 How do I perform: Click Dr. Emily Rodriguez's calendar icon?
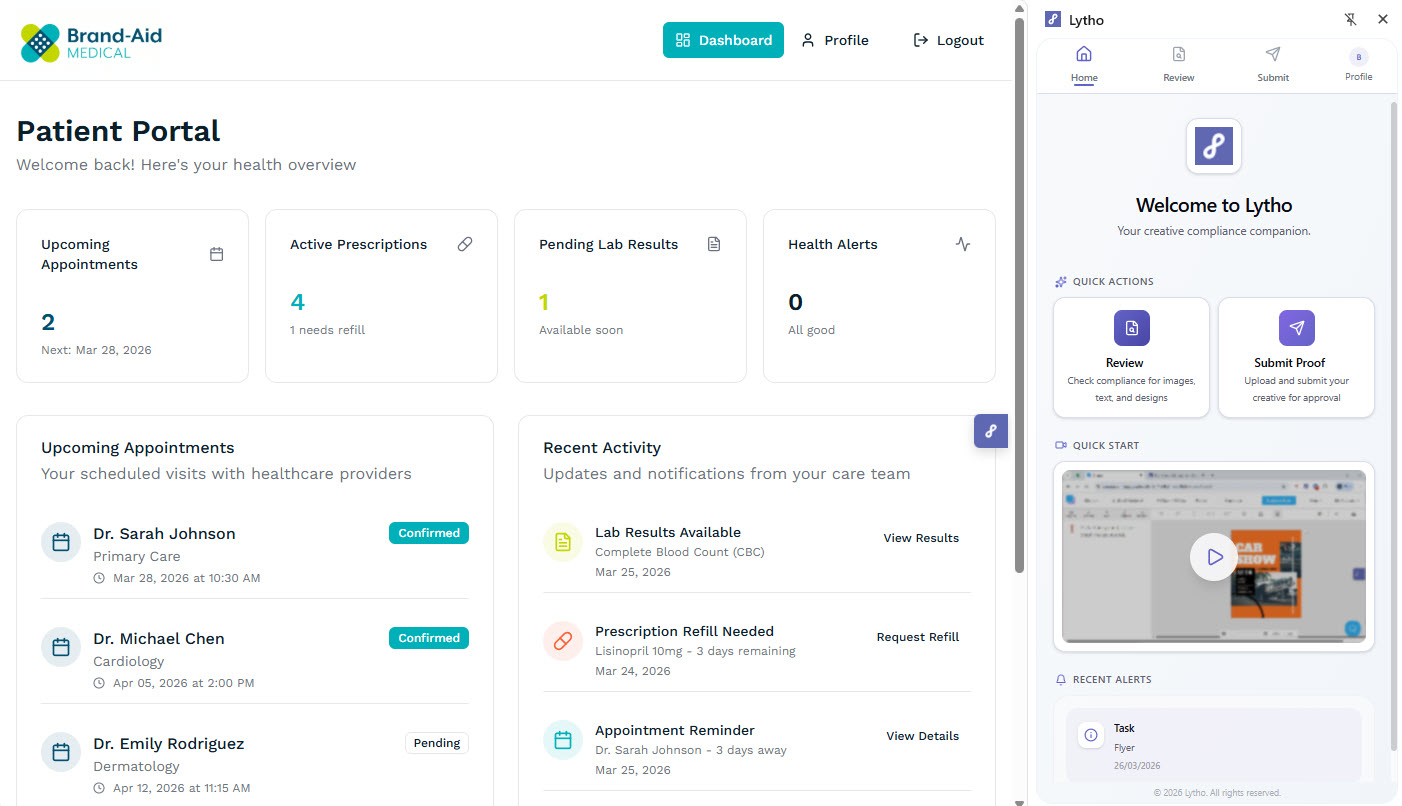click(61, 753)
